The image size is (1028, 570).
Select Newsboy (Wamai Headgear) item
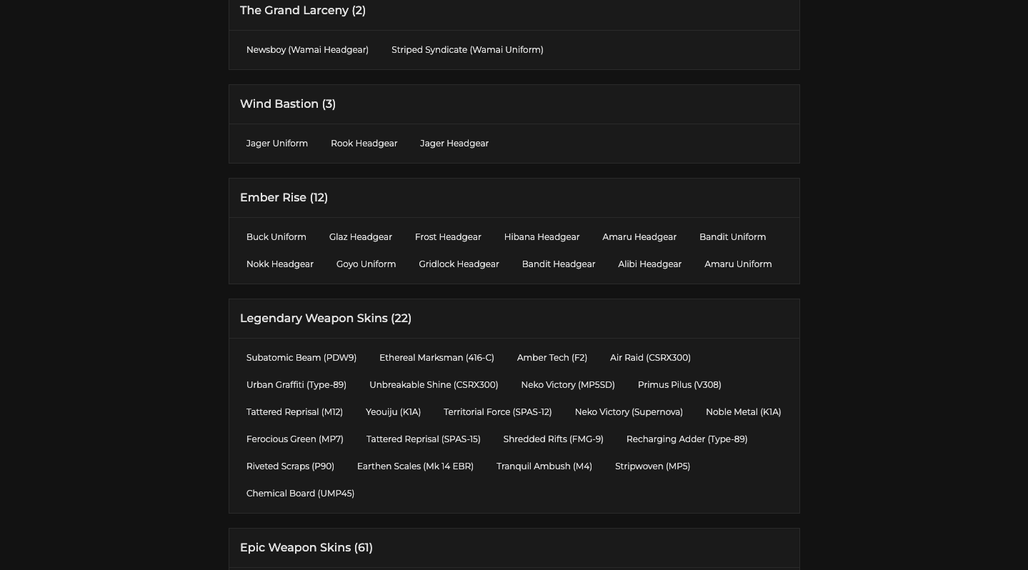[307, 50]
